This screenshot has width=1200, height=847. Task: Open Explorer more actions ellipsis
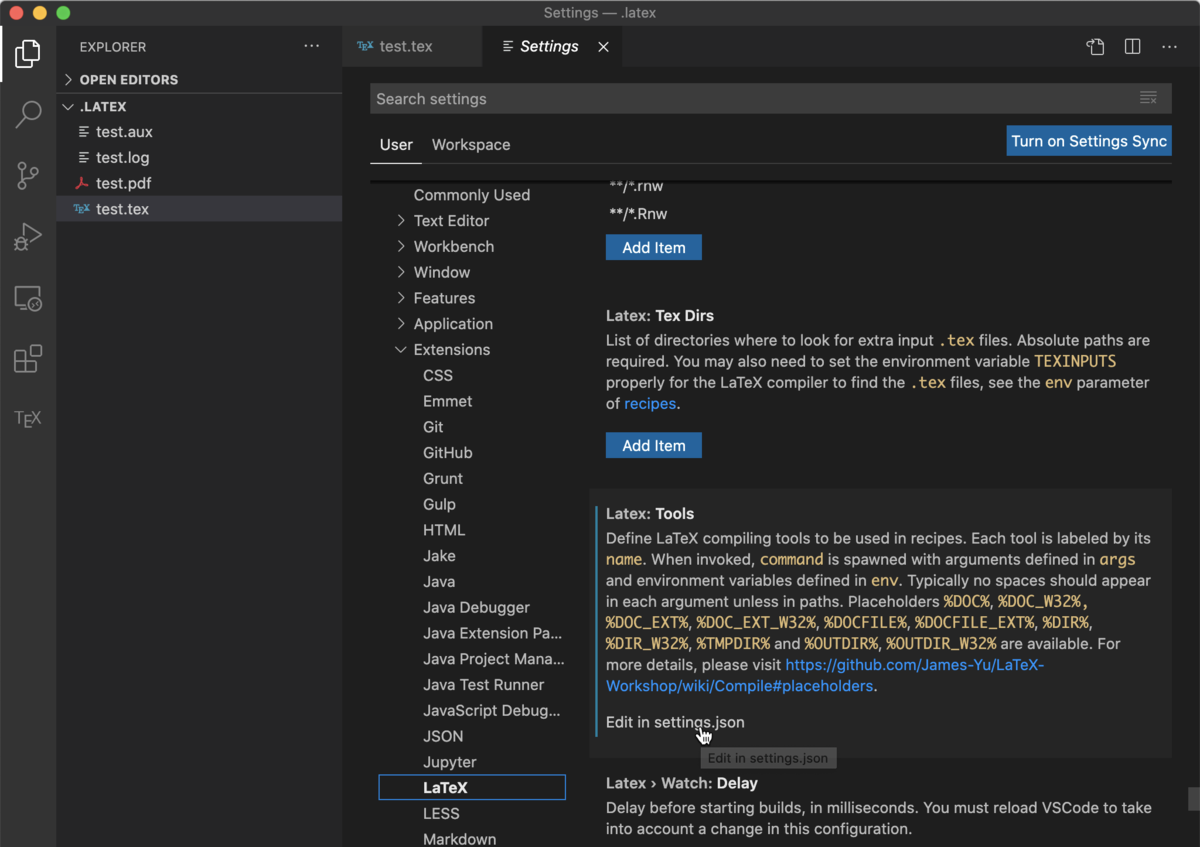click(x=312, y=46)
